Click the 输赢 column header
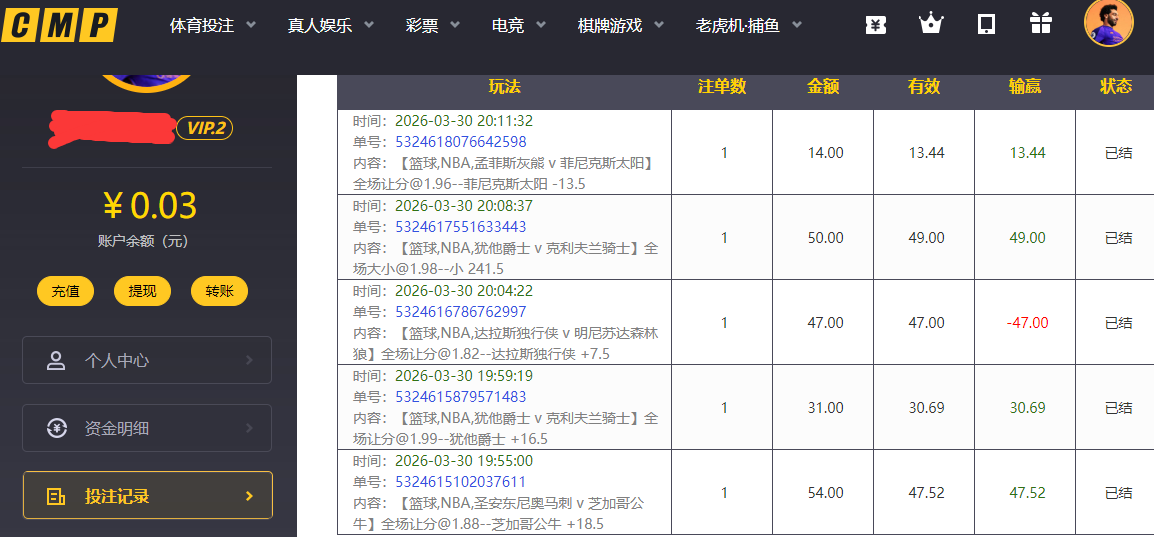The image size is (1154, 537). click(1024, 87)
